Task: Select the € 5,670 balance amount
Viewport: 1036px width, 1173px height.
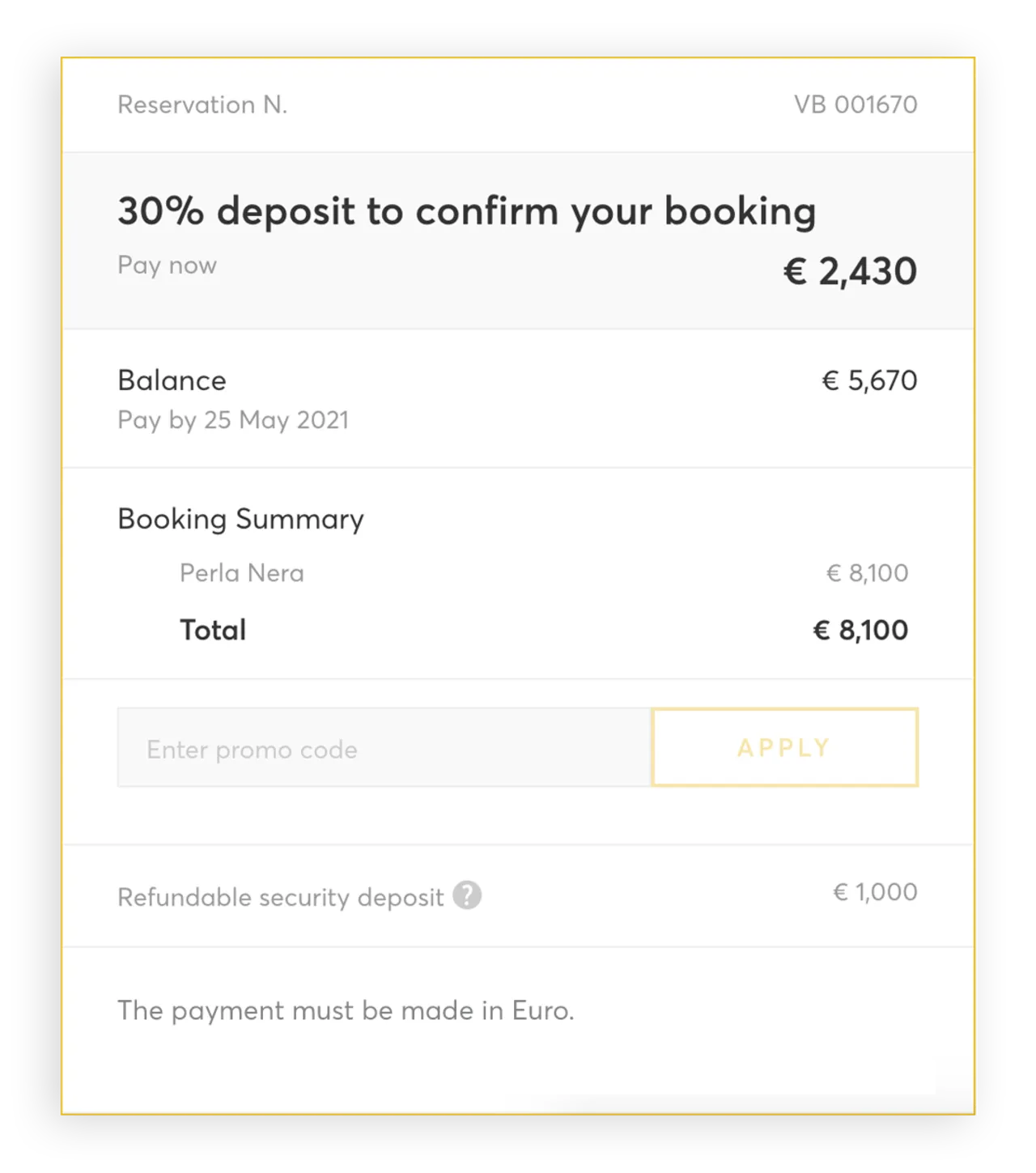Action: [869, 380]
